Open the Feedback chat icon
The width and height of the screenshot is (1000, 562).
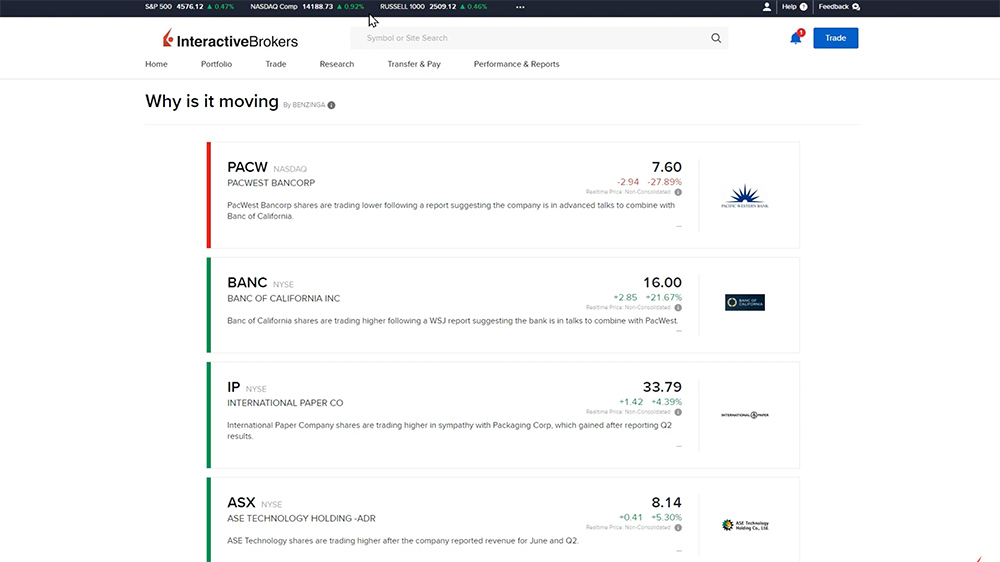[x=856, y=7]
